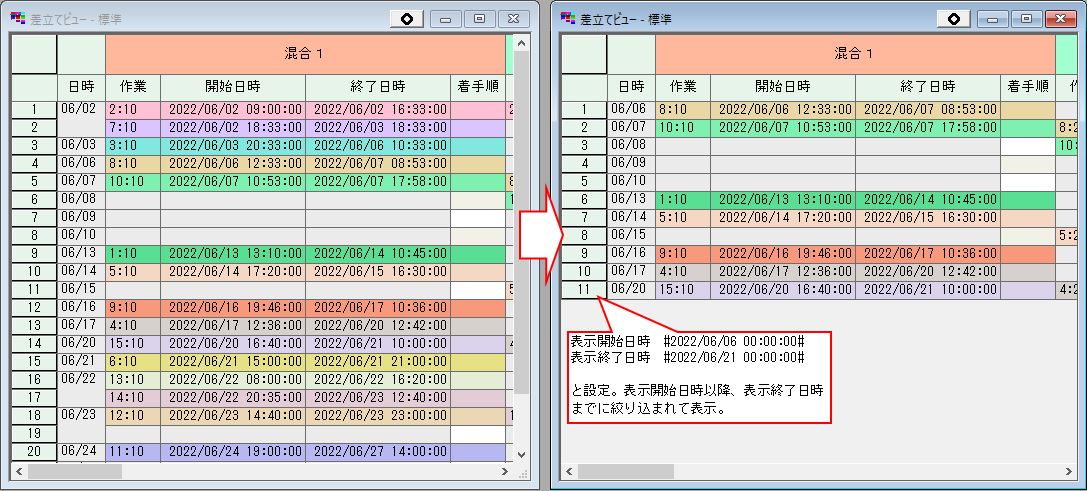
Task: Click left window's horizontal scrollbar left arrow
Action: pos(19,472)
